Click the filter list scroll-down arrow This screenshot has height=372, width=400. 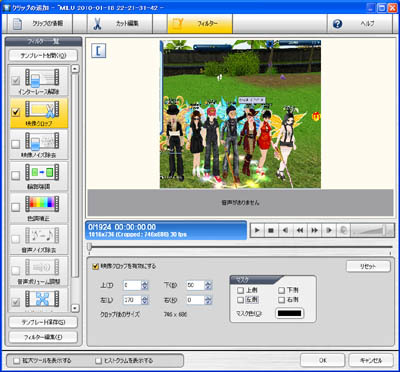[x=75, y=308]
